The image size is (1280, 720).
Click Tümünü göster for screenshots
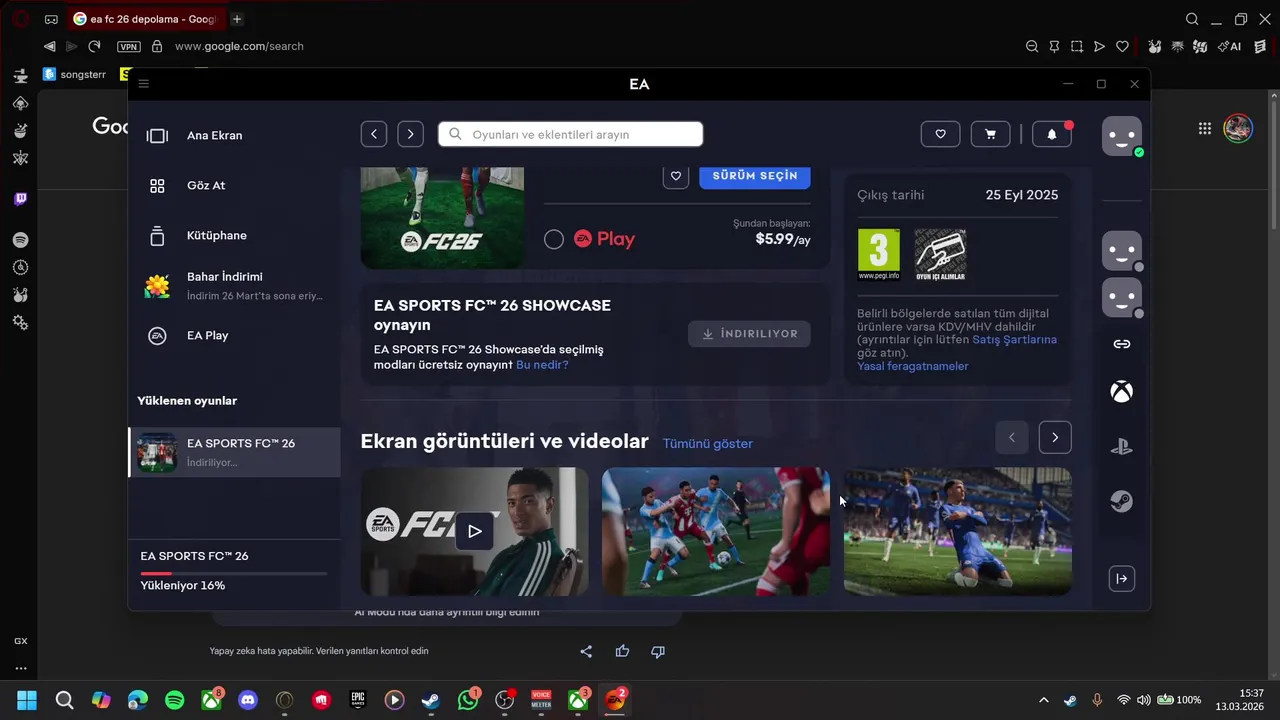(x=708, y=443)
